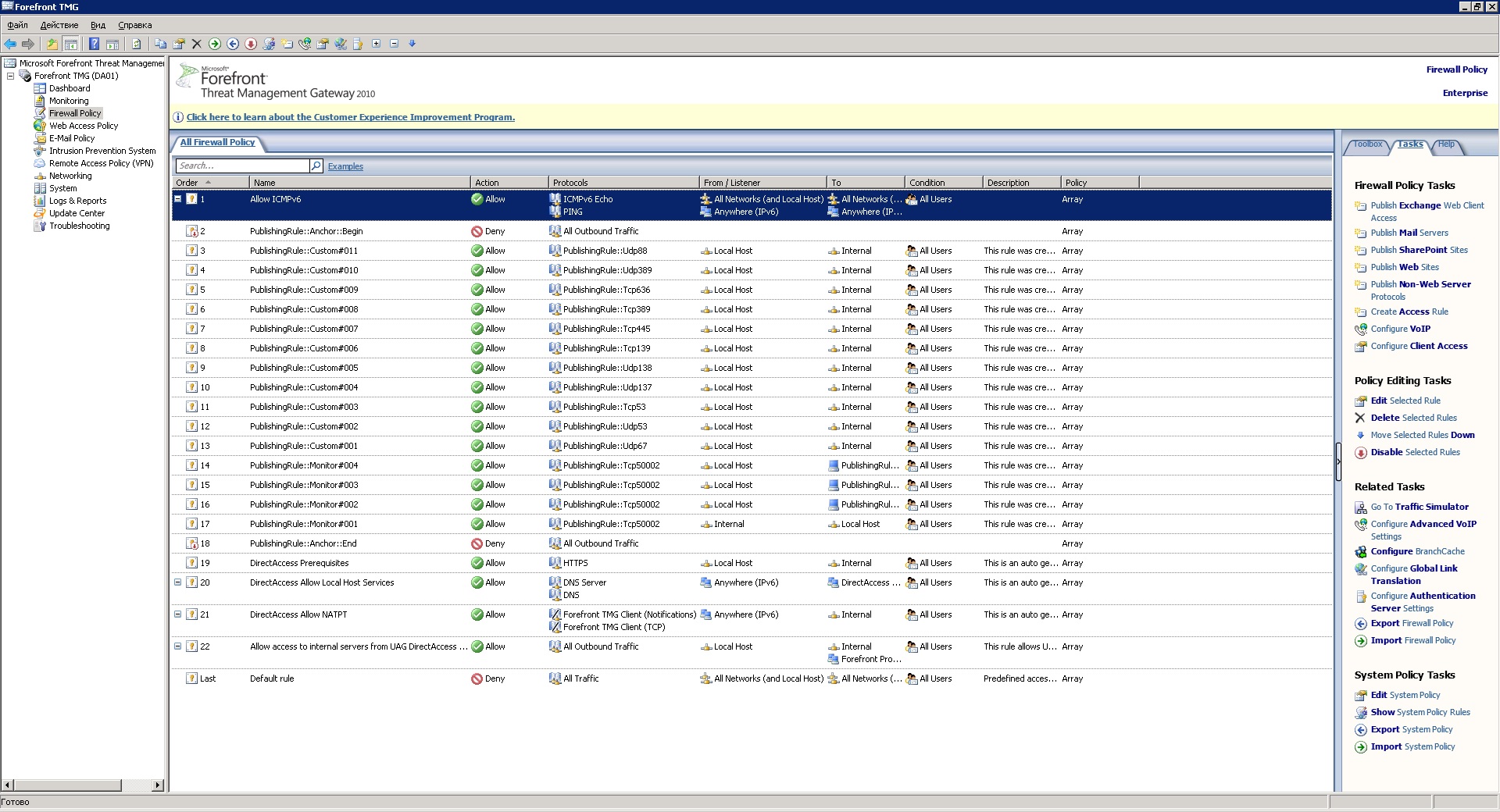Click into the Search rules input field

242,166
